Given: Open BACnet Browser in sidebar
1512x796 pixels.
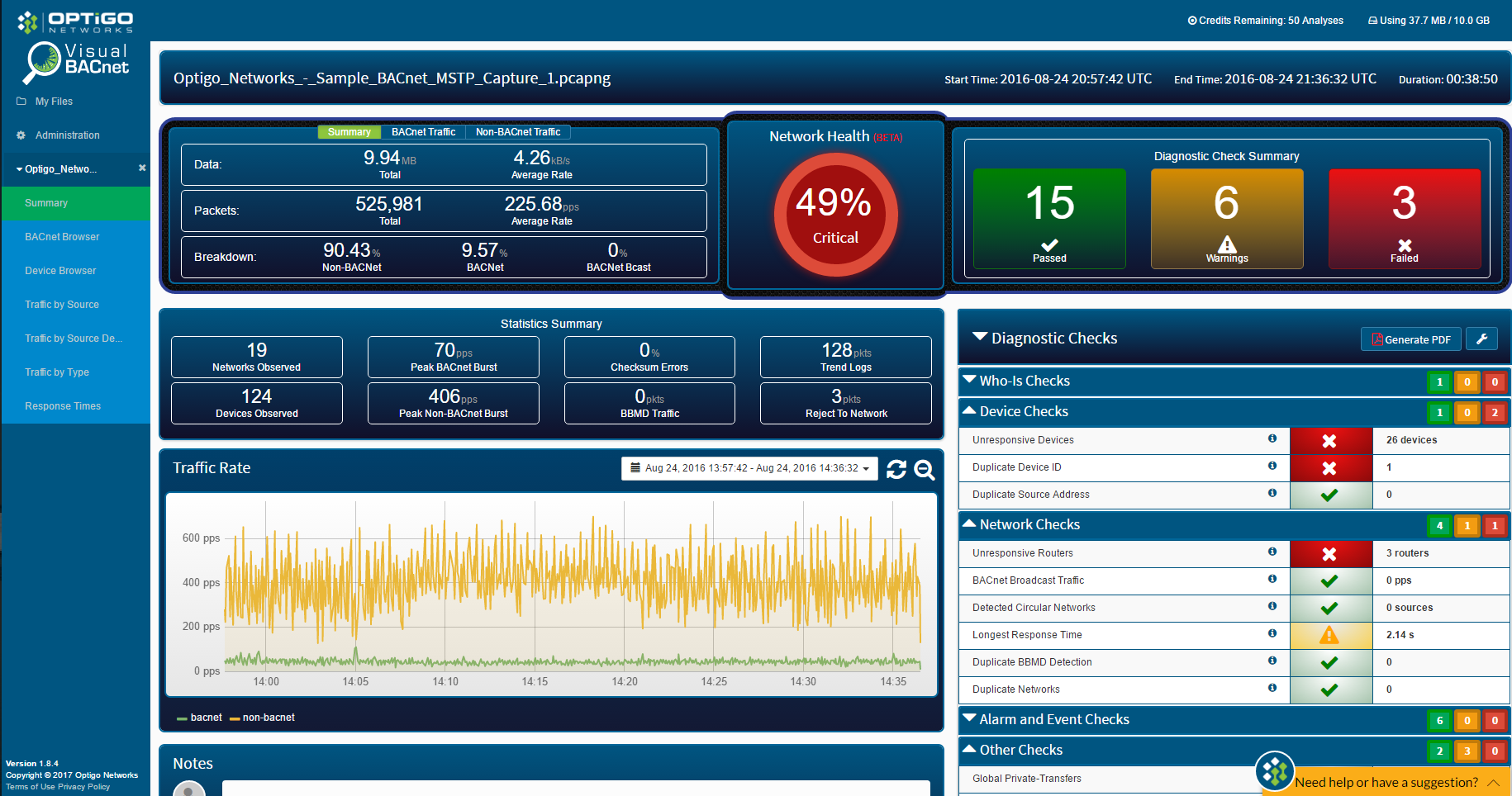Looking at the screenshot, I should coord(76,237).
